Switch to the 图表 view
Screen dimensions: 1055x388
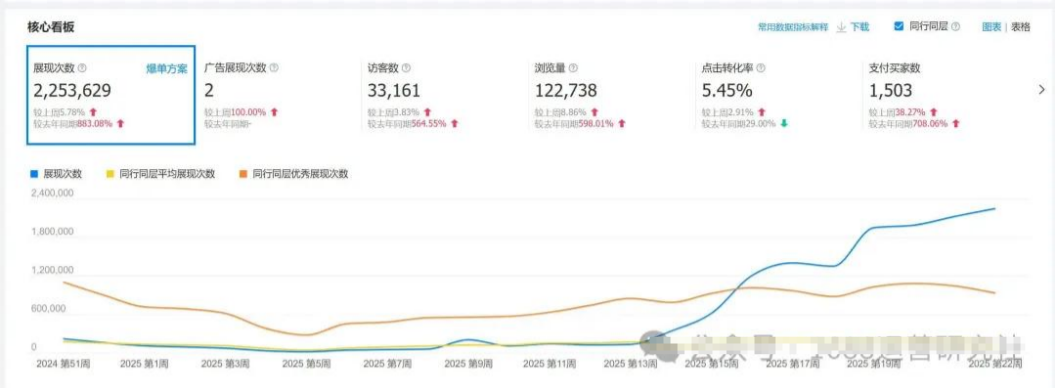(991, 27)
